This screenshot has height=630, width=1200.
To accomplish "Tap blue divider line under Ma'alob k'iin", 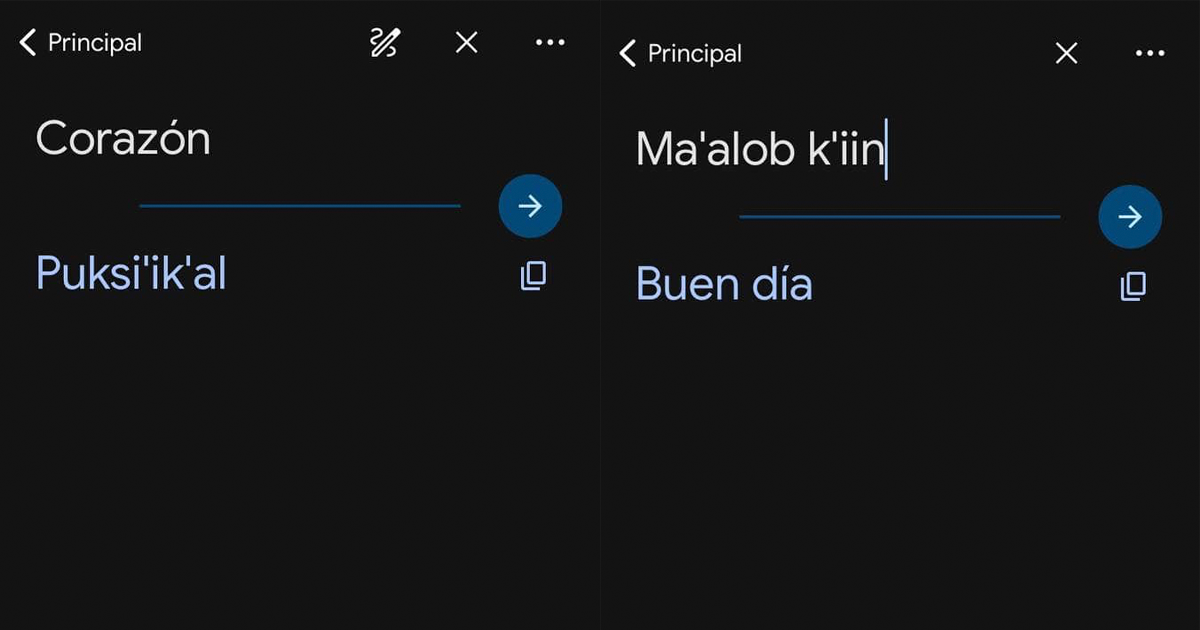I will pyautogui.click(x=900, y=216).
